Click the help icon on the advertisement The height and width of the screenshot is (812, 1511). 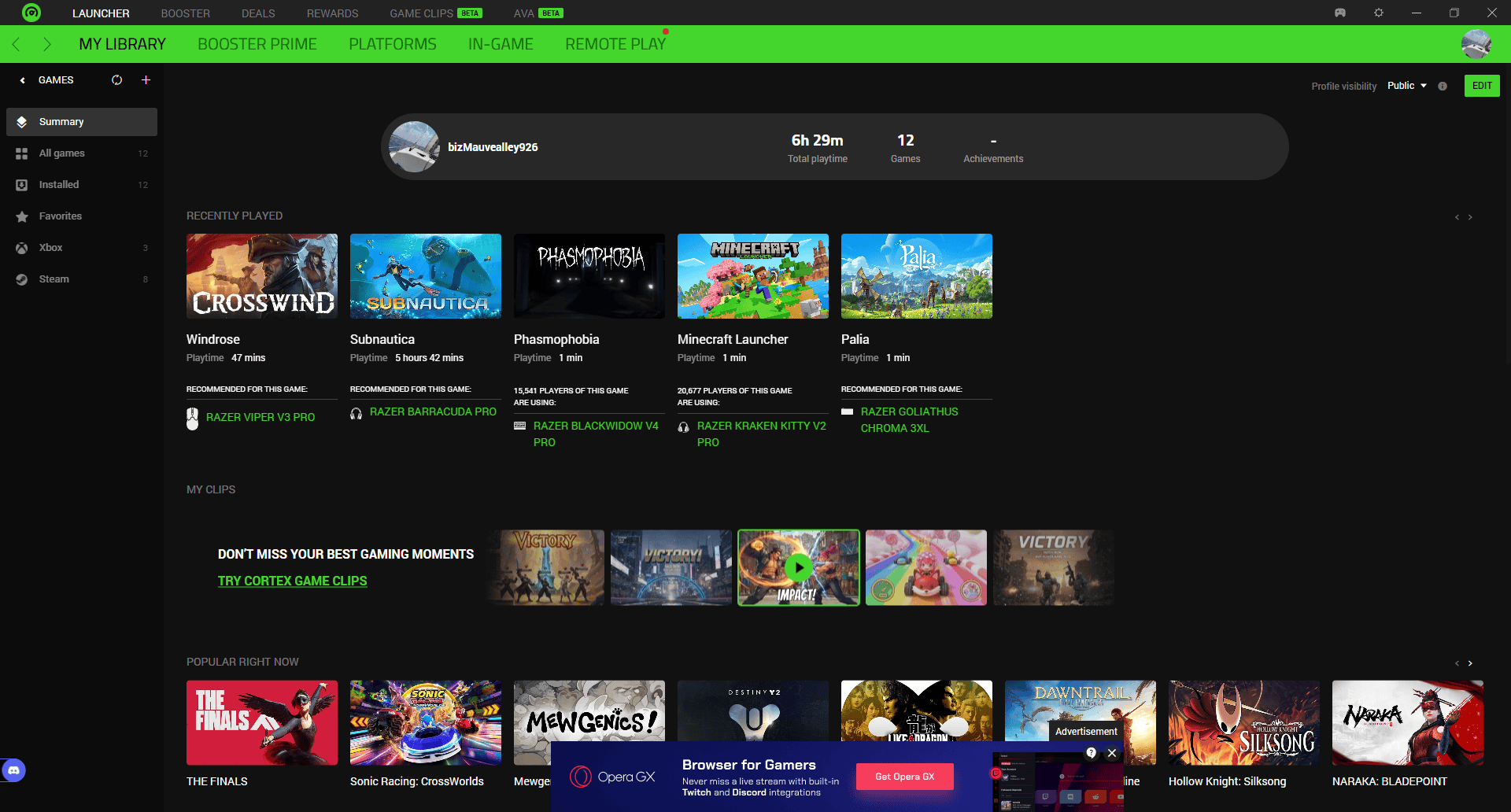1091,753
